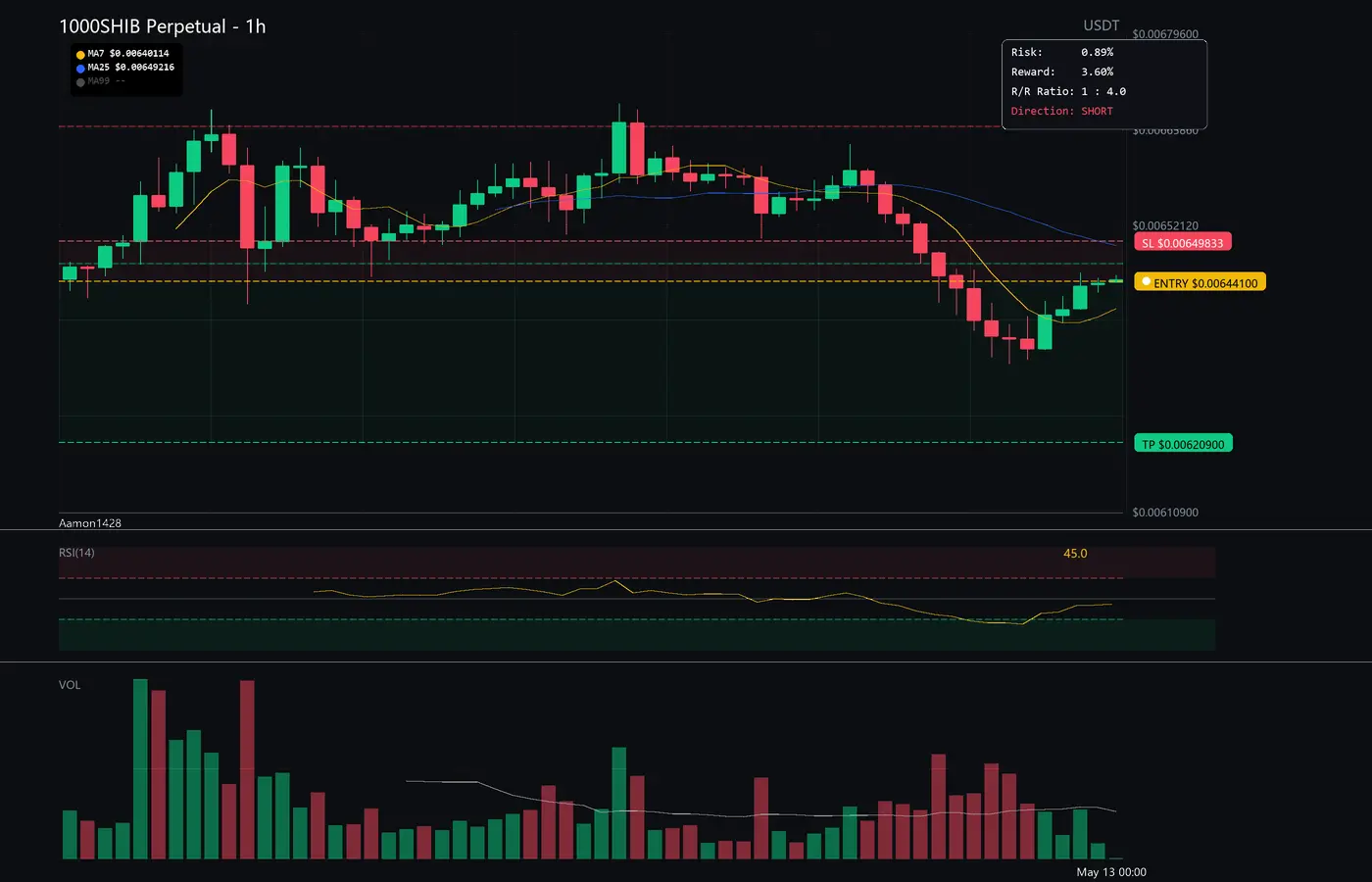Select the "1000SHIB Perpetual - 1h" chart title
This screenshot has height=882, width=1372.
(x=163, y=26)
